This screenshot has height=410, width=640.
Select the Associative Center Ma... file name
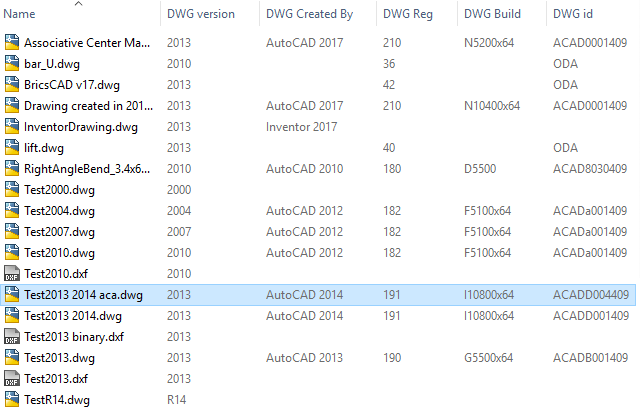87,43
